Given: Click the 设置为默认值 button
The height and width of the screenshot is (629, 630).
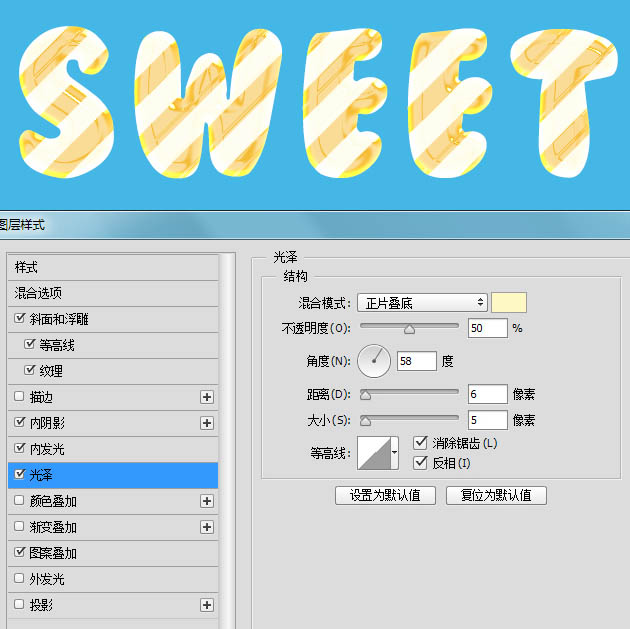Looking at the screenshot, I should pos(385,495).
